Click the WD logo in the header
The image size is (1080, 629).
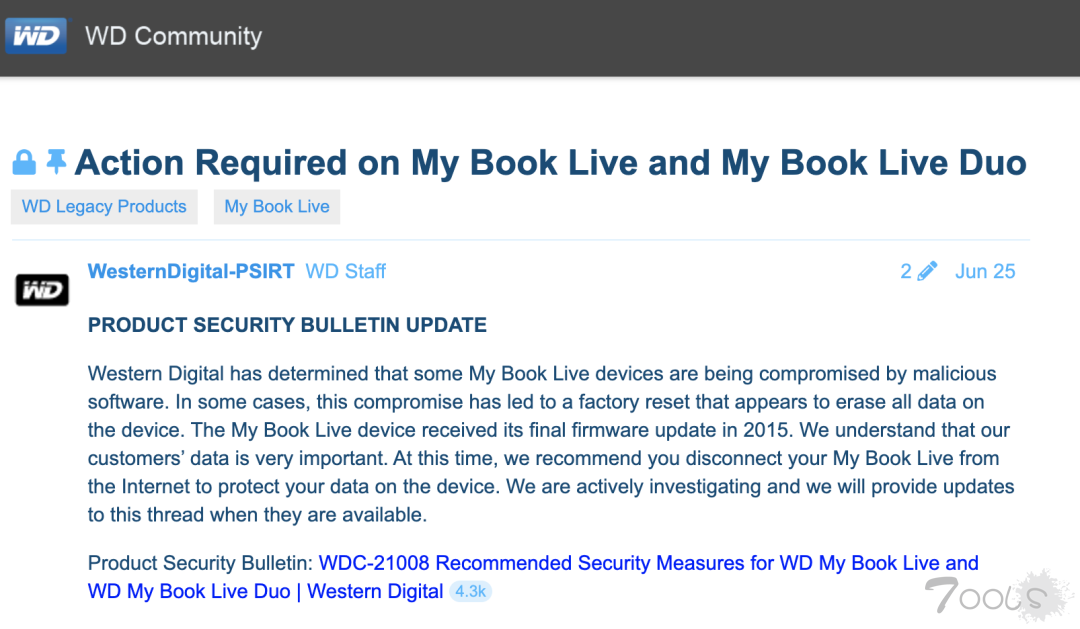[36, 37]
